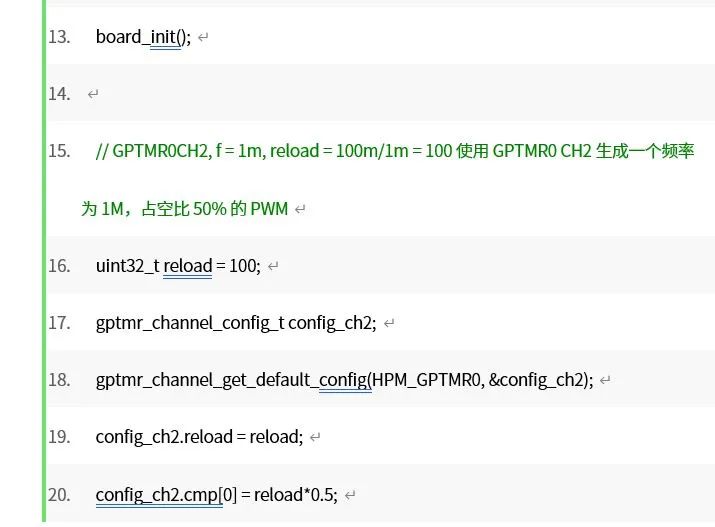This screenshot has height=527, width=715.
Task: Click line number 20
Action: tap(59, 494)
